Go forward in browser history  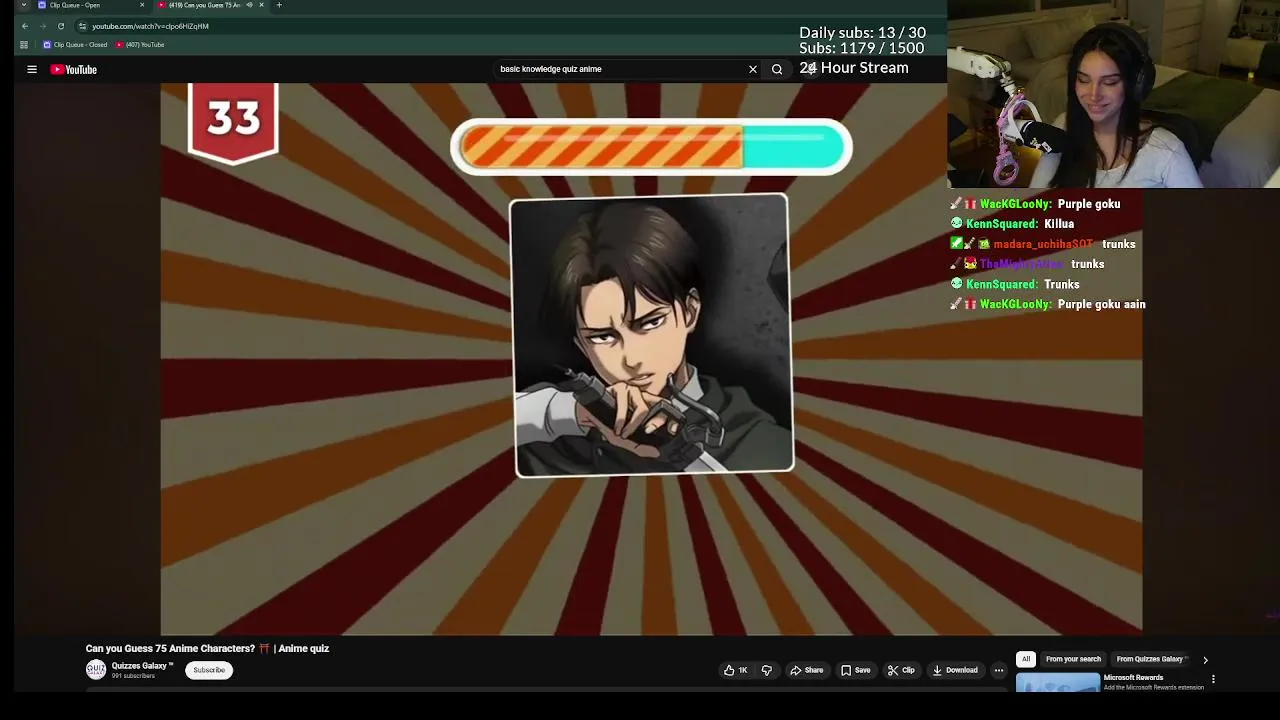pos(43,26)
